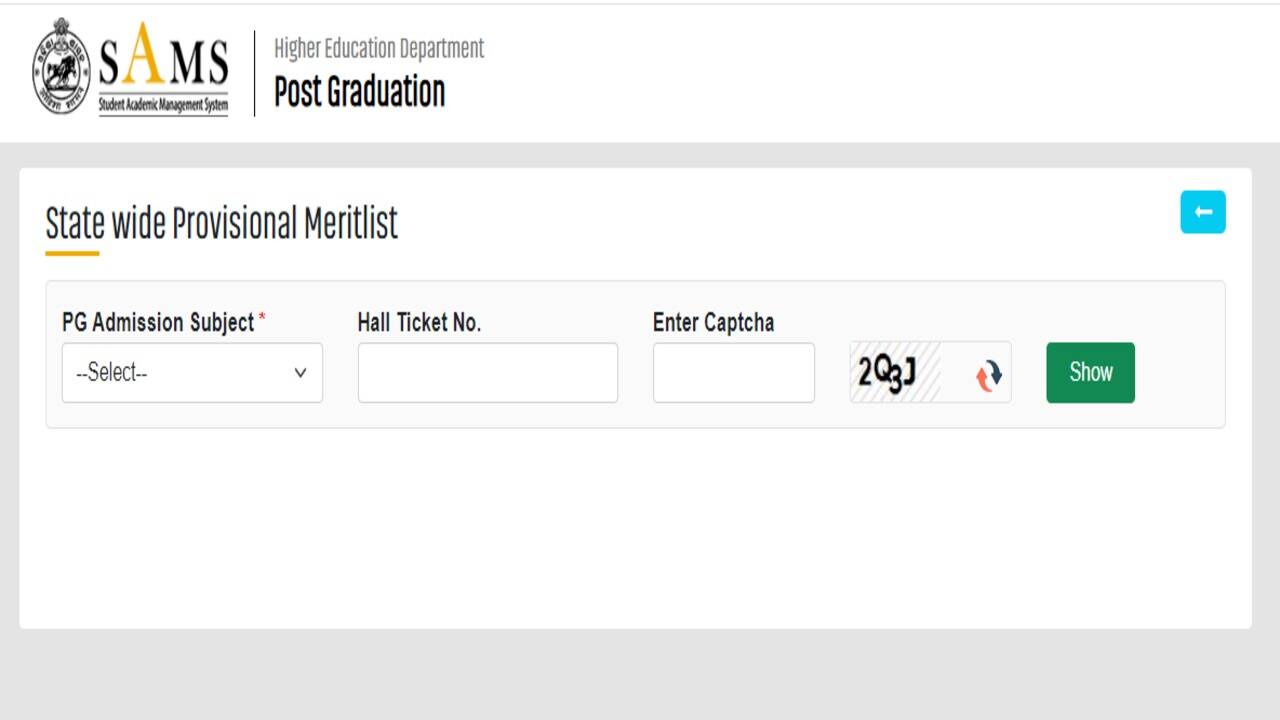The image size is (1280, 720).
Task: Click the red required asterisk
Action: (262, 318)
